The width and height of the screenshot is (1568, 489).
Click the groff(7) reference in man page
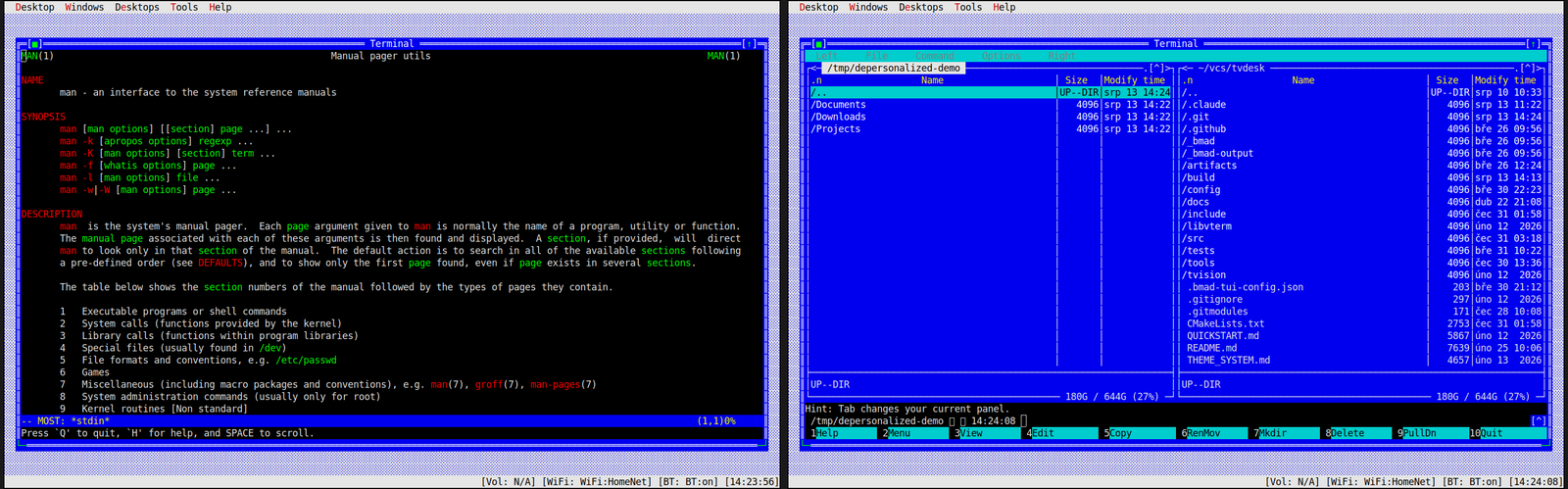point(495,385)
